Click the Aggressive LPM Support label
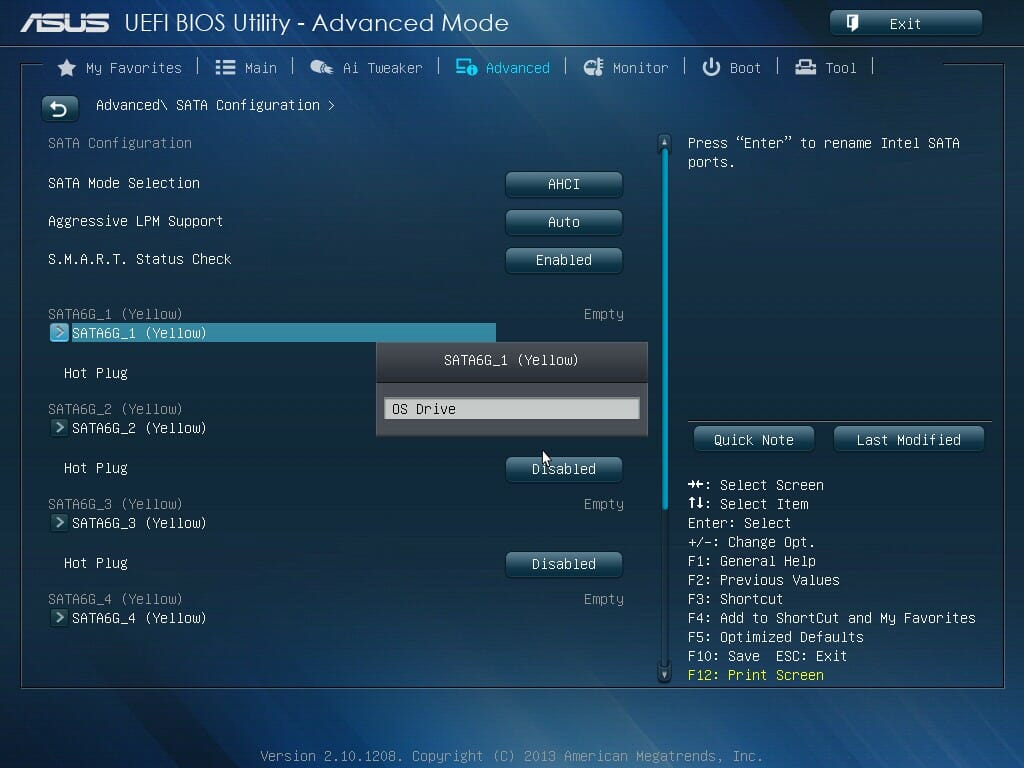 pyautogui.click(x=136, y=221)
